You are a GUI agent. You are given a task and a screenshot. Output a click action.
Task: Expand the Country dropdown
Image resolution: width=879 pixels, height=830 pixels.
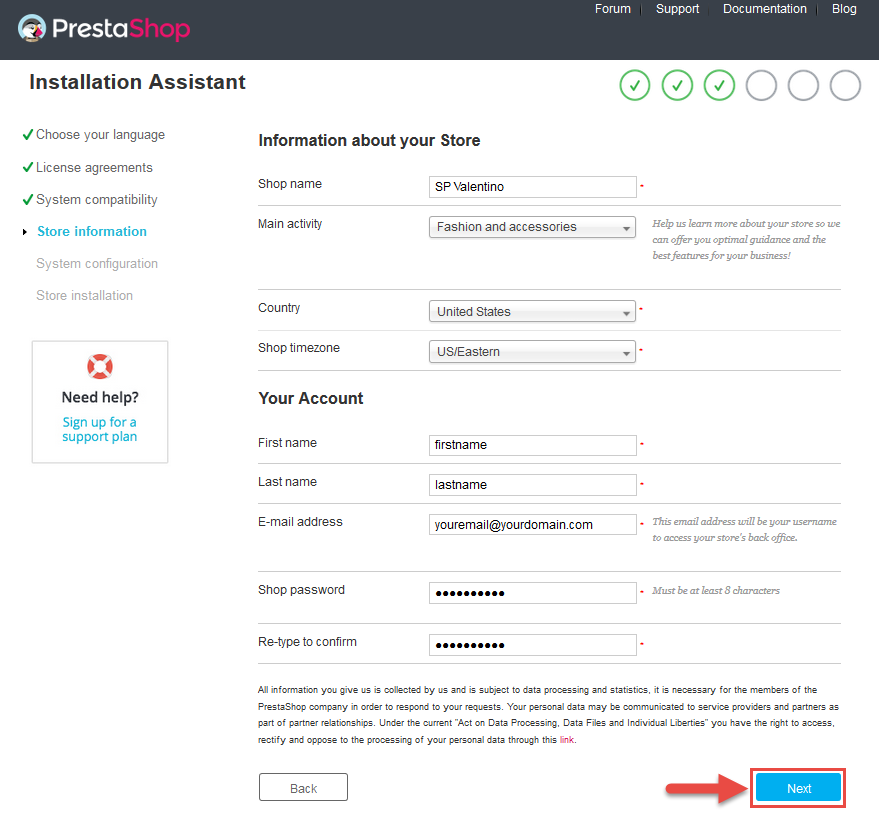(532, 312)
